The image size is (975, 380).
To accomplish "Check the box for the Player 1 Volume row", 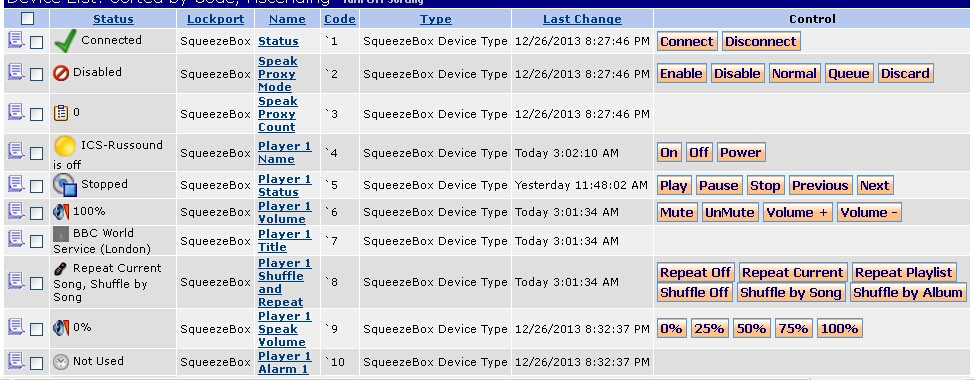I will point(37,213).
